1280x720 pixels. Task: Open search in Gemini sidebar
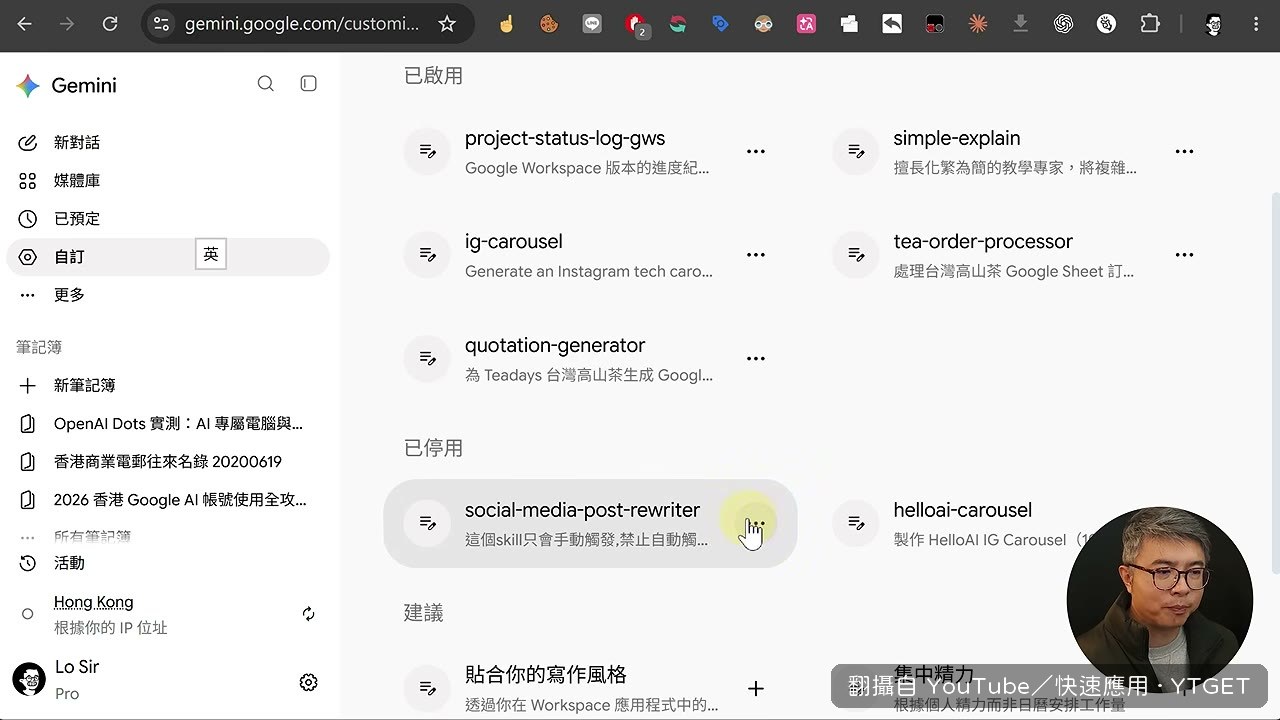[x=265, y=84]
